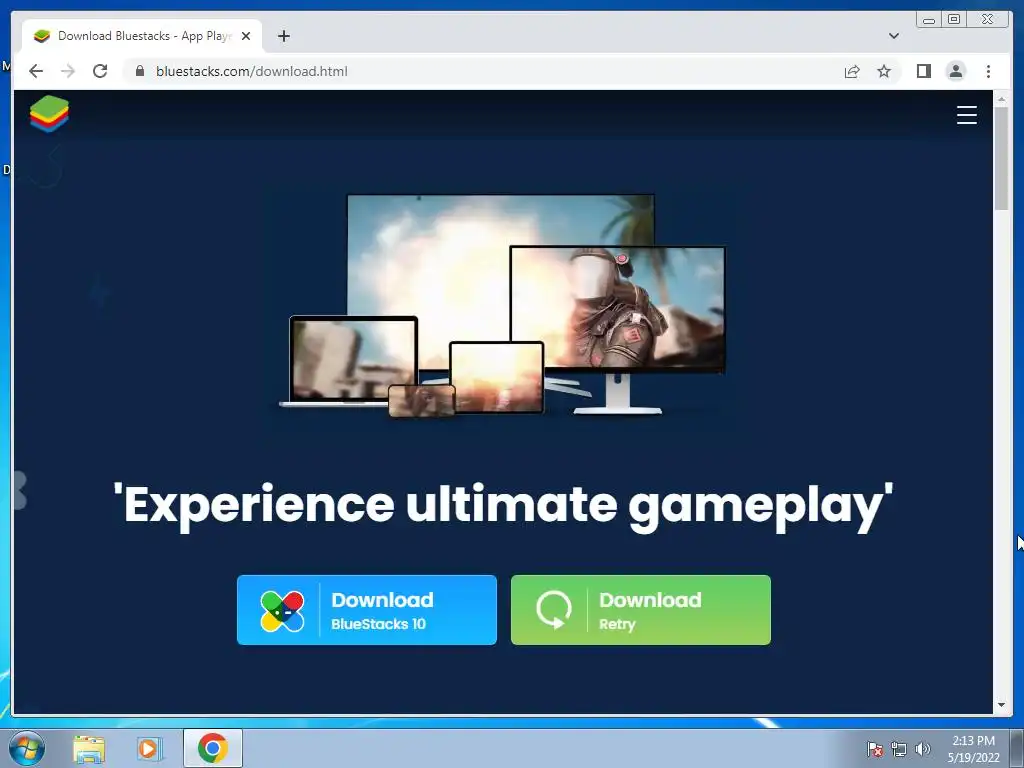This screenshot has width=1024, height=768.
Task: Open Windows Explorer from the taskbar
Action: click(89, 749)
